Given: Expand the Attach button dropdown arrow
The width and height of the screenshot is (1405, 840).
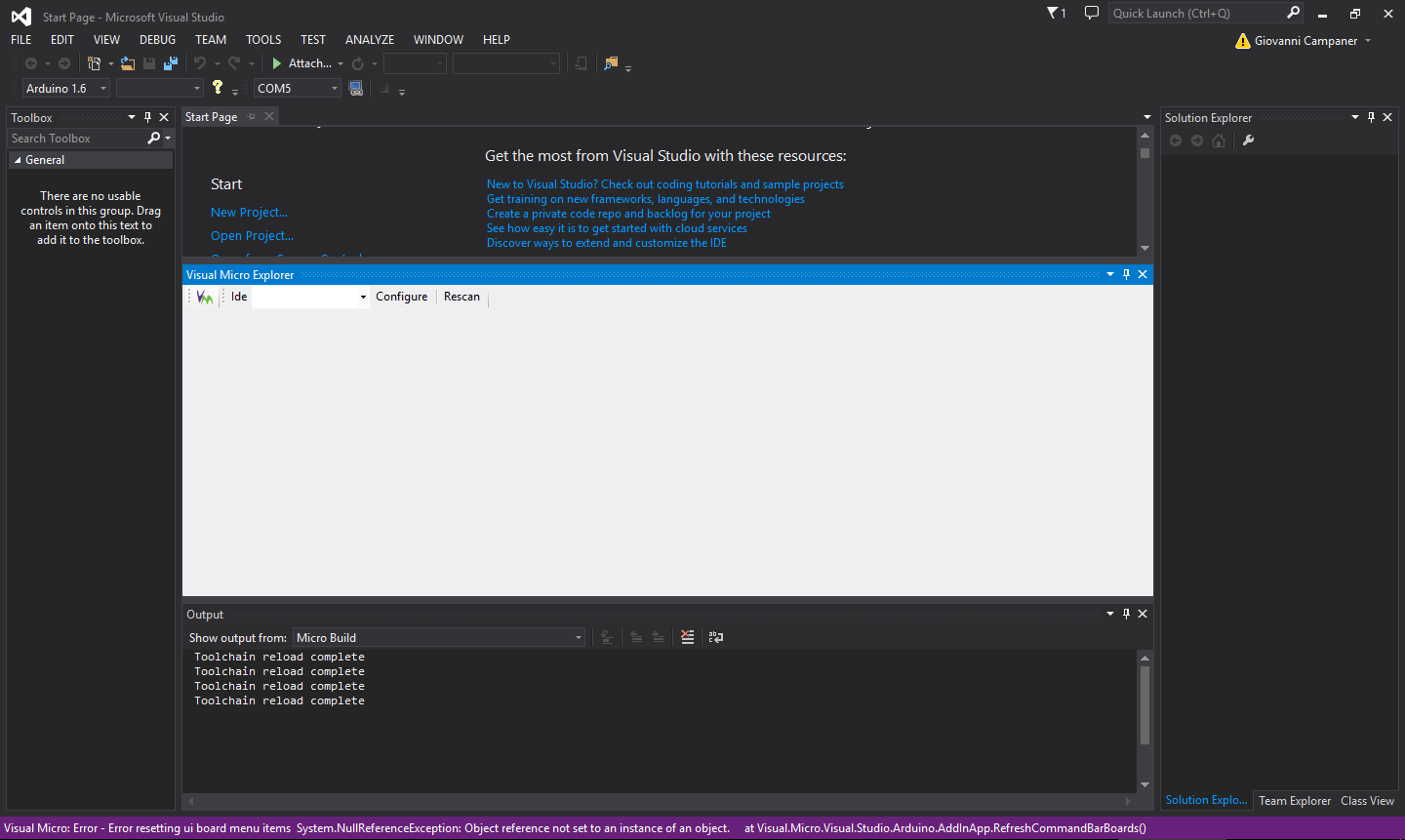Looking at the screenshot, I should (x=341, y=64).
